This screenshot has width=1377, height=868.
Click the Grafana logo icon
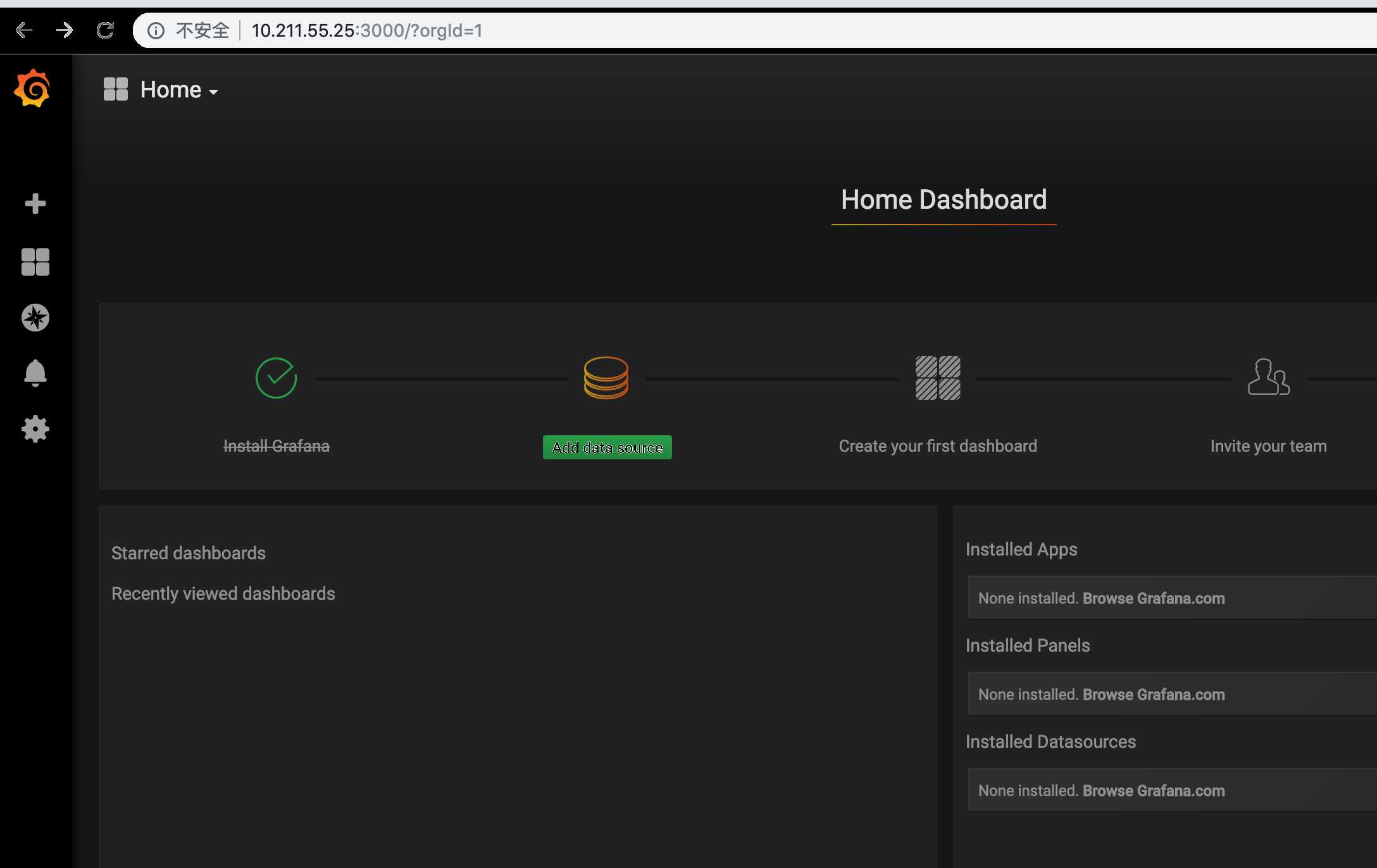[33, 89]
